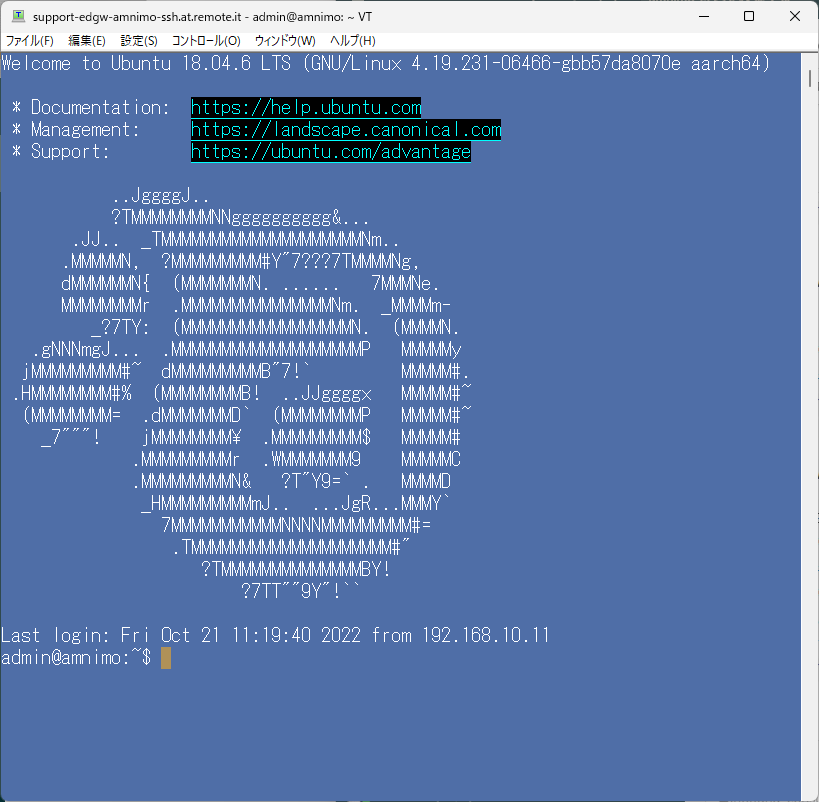The width and height of the screenshot is (819, 802).
Task: Click the Tera Term icon in title bar
Action: pyautogui.click(x=18, y=16)
